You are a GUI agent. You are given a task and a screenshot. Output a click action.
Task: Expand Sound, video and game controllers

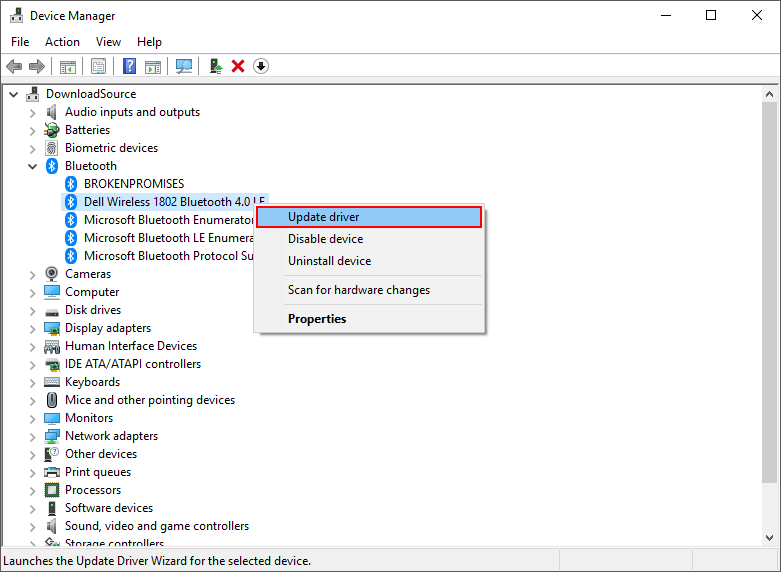(x=33, y=527)
